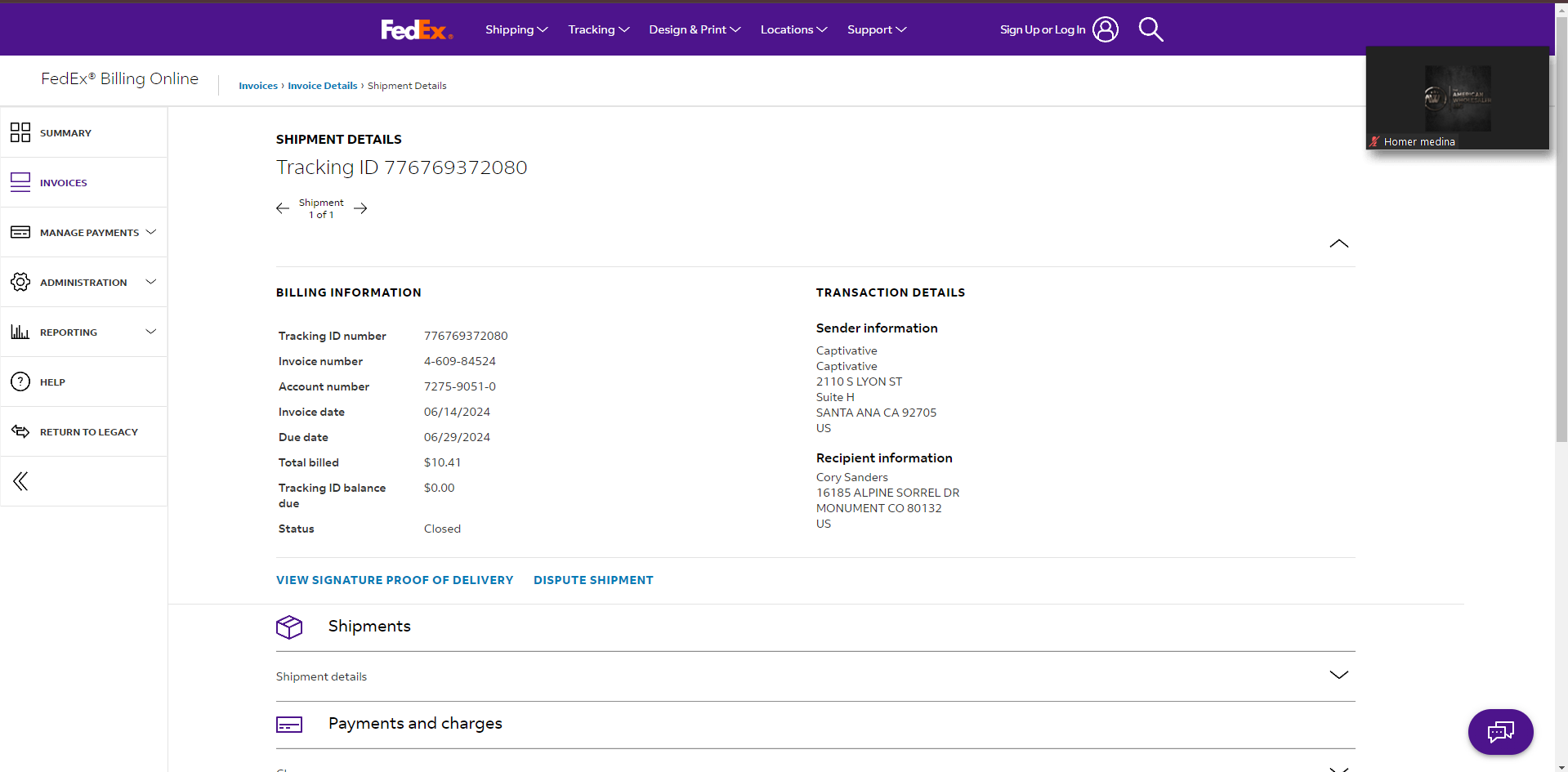Viewport: 1568px width, 772px height.
Task: Open the Support menu
Action: (877, 29)
